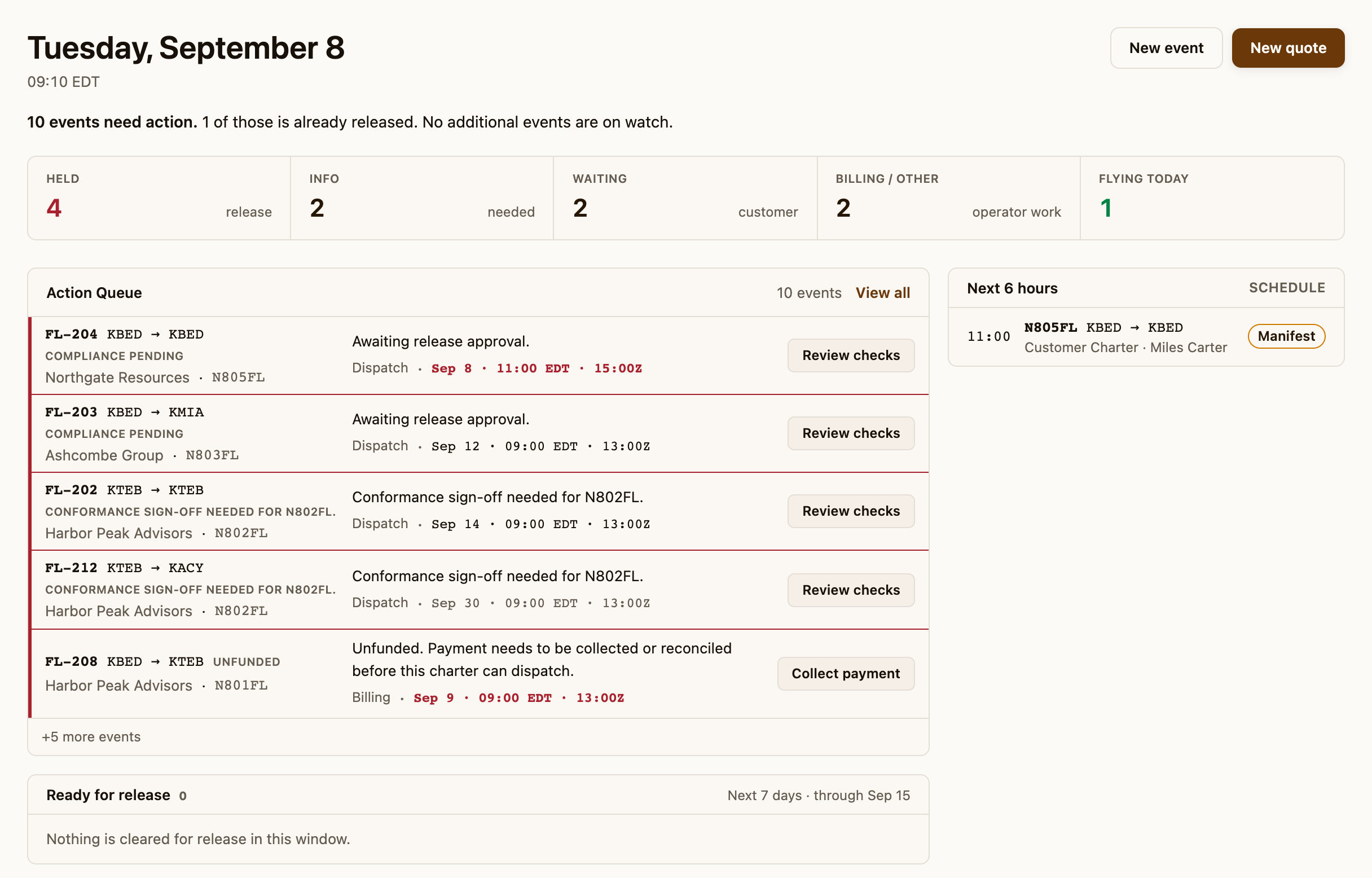
Task: Click the Next 7 days through Sep 15 label
Action: 818,794
